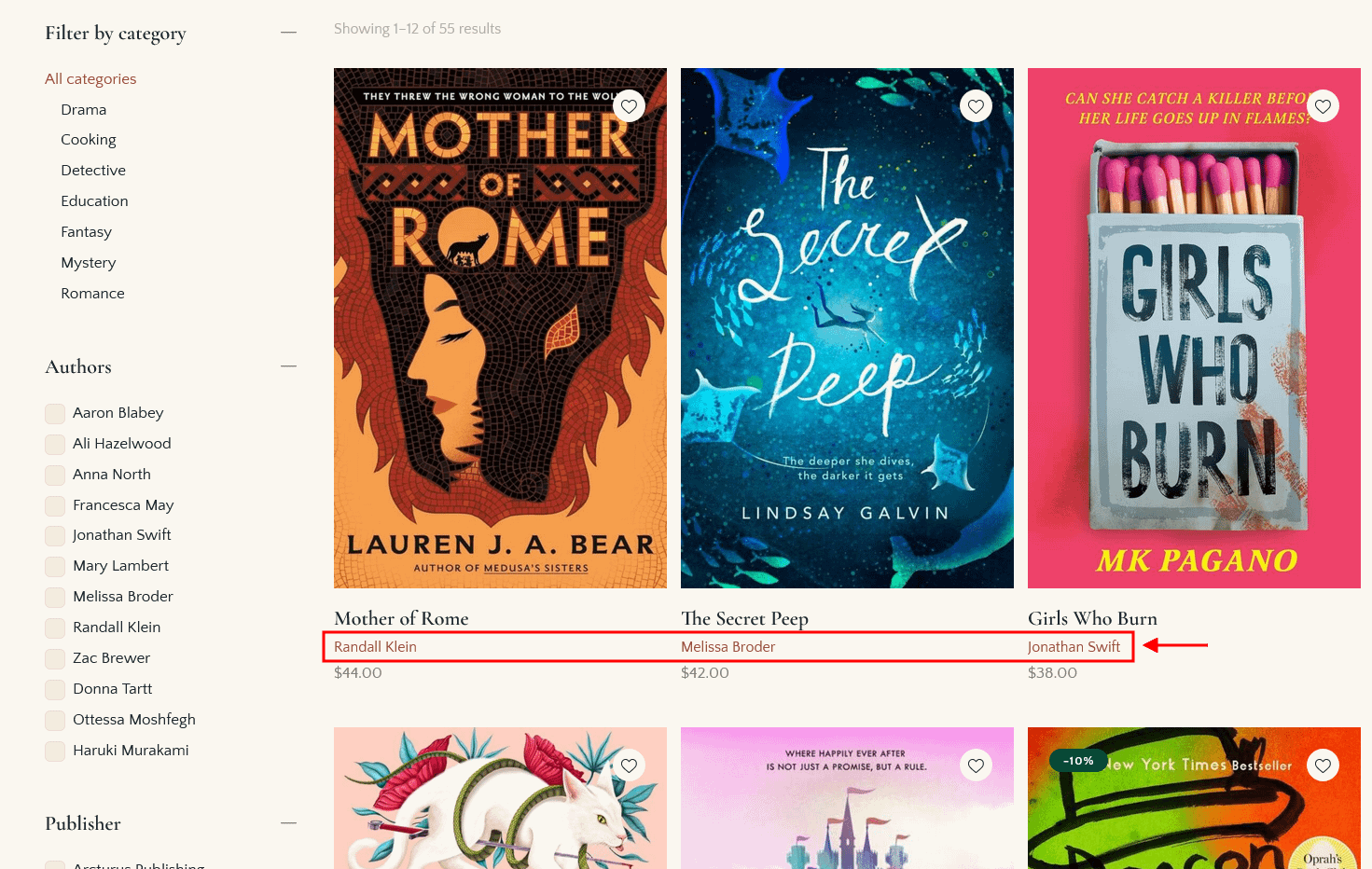Screen dimensions: 1372x869
Task: Filter by Fantasy category
Action: (x=86, y=232)
